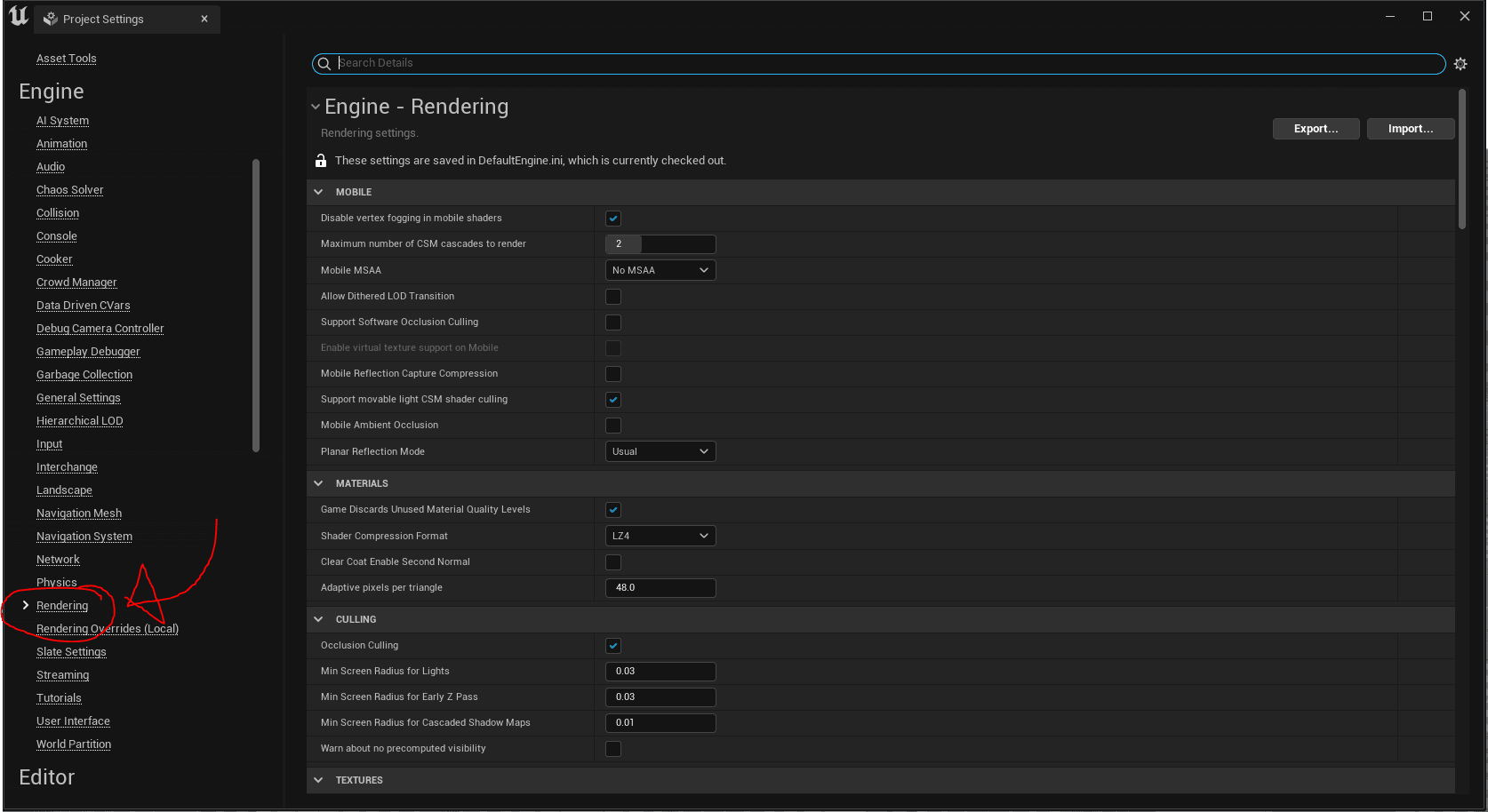Open Shader Compression Format dropdown

[x=660, y=536]
